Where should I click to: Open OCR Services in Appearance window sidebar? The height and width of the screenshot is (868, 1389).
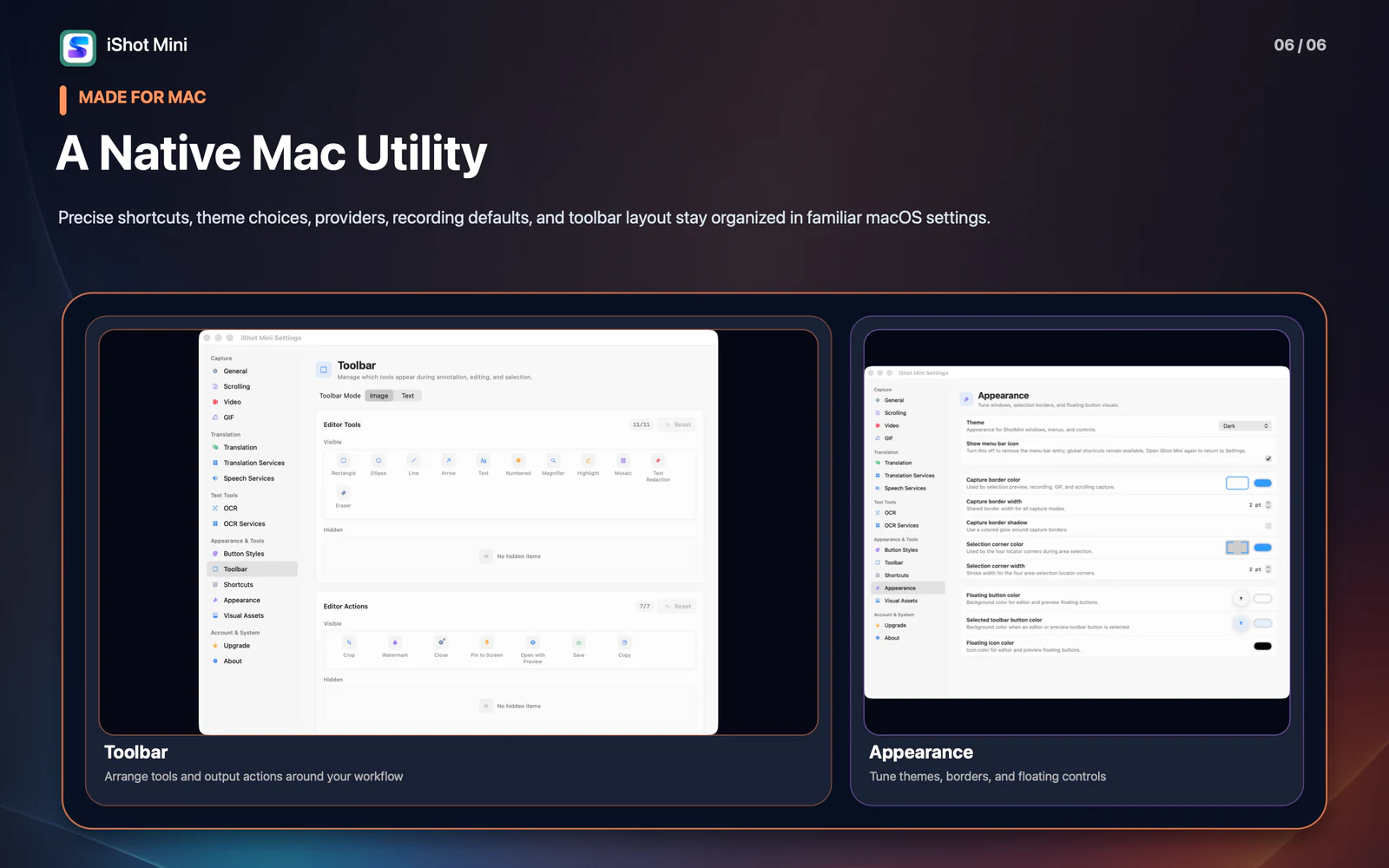[x=908, y=525]
